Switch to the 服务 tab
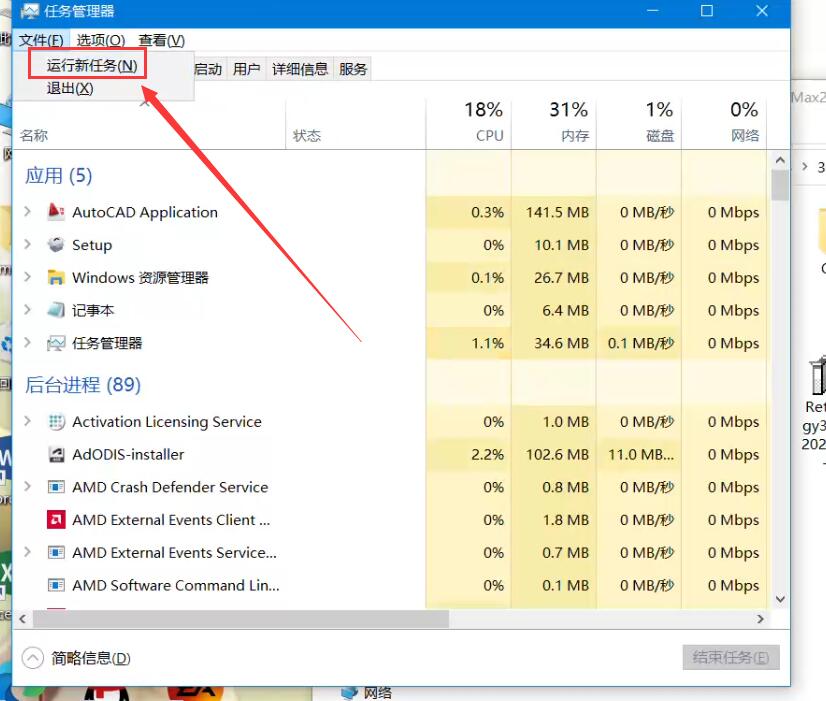The image size is (826, 701). pyautogui.click(x=353, y=69)
